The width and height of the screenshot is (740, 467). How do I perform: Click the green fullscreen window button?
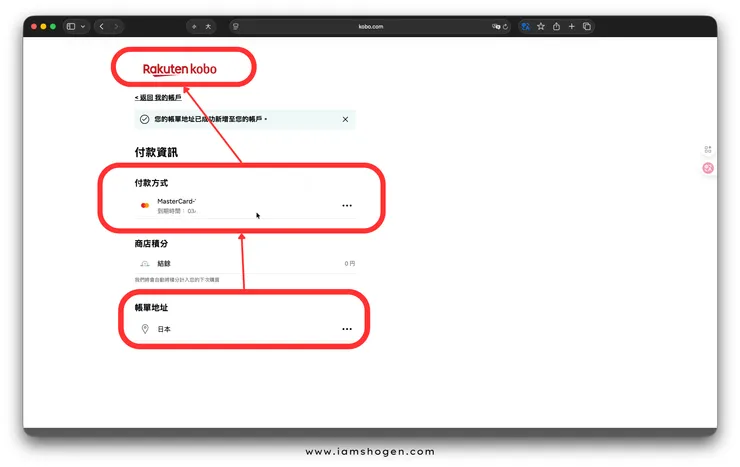click(x=53, y=26)
